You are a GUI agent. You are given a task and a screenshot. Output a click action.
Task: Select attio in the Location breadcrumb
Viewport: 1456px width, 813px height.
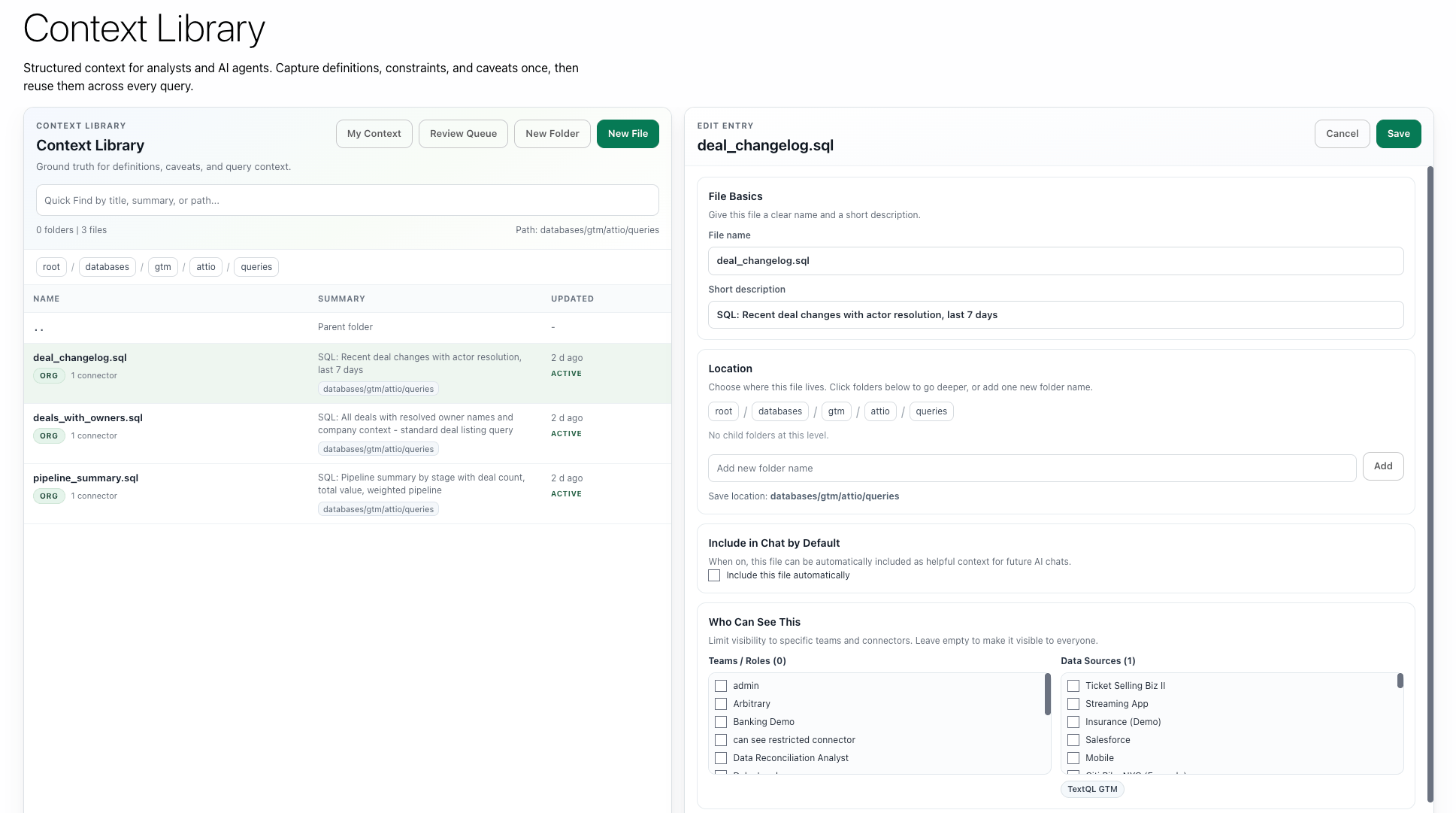click(880, 411)
